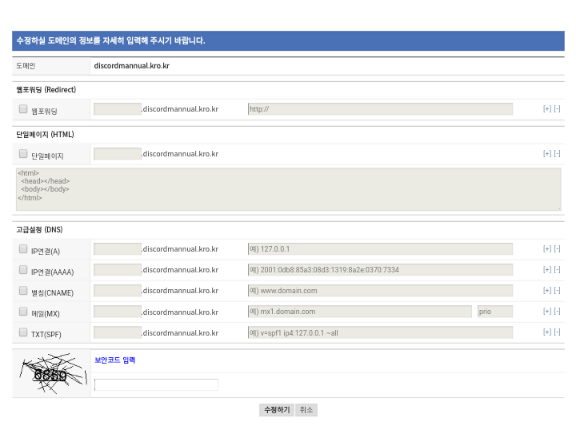The image size is (576, 425).
Task: Click the 웹포워딩 (Redirect) section heading
Action: pyautogui.click(x=46, y=90)
